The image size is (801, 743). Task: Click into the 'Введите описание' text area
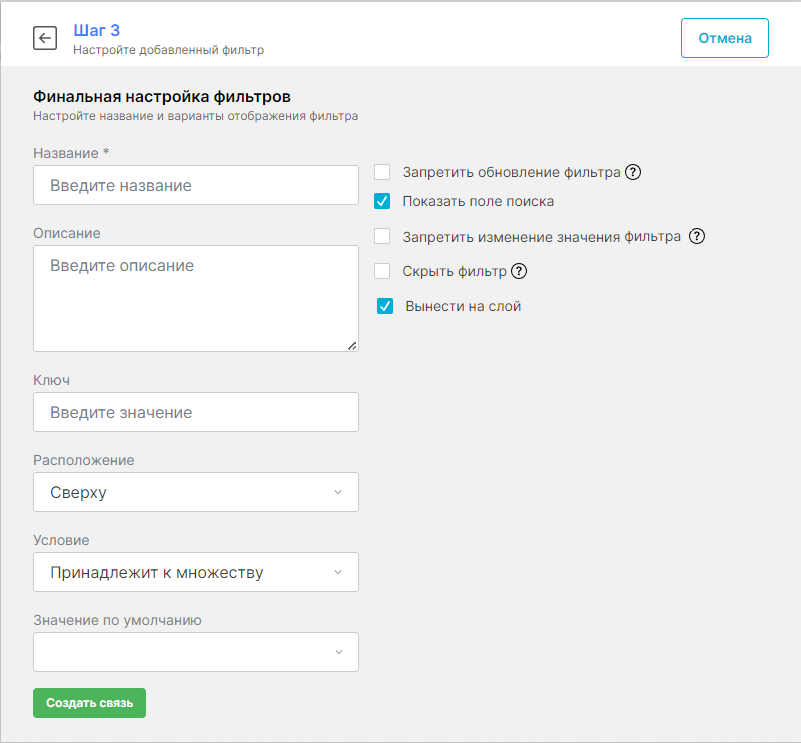195,298
